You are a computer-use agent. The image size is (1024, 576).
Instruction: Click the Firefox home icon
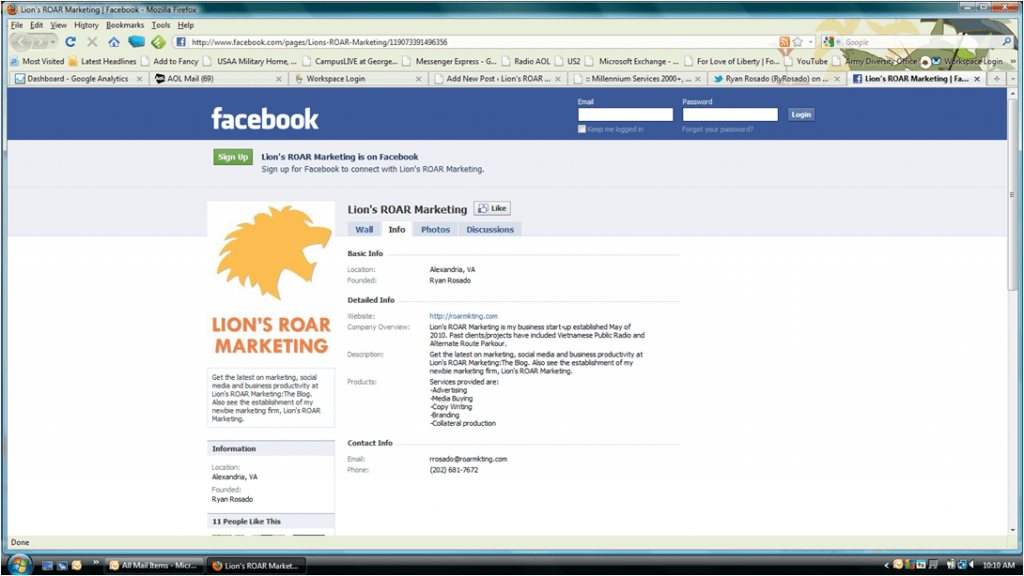[114, 42]
